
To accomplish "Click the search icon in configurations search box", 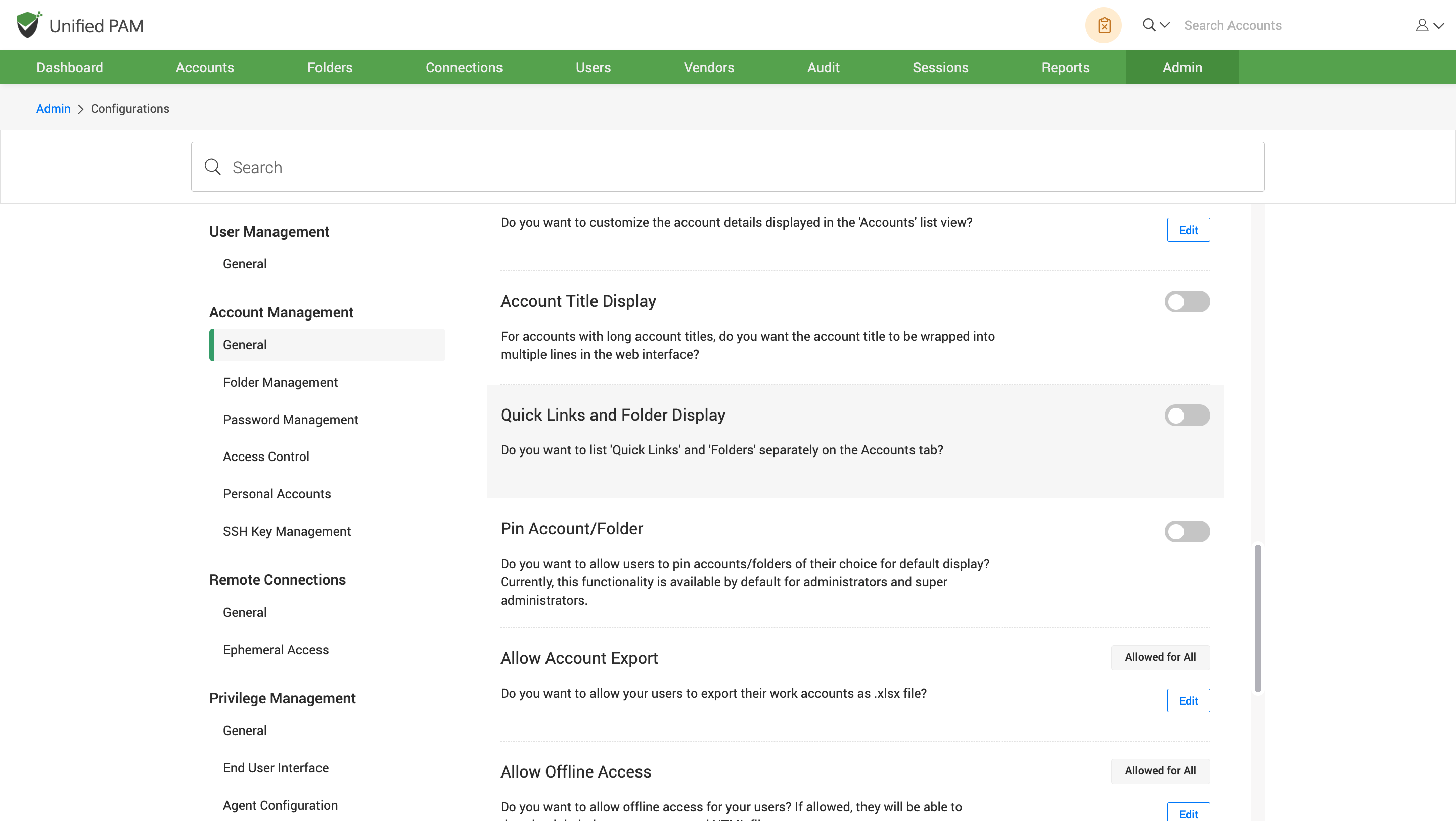I will pos(212,167).
